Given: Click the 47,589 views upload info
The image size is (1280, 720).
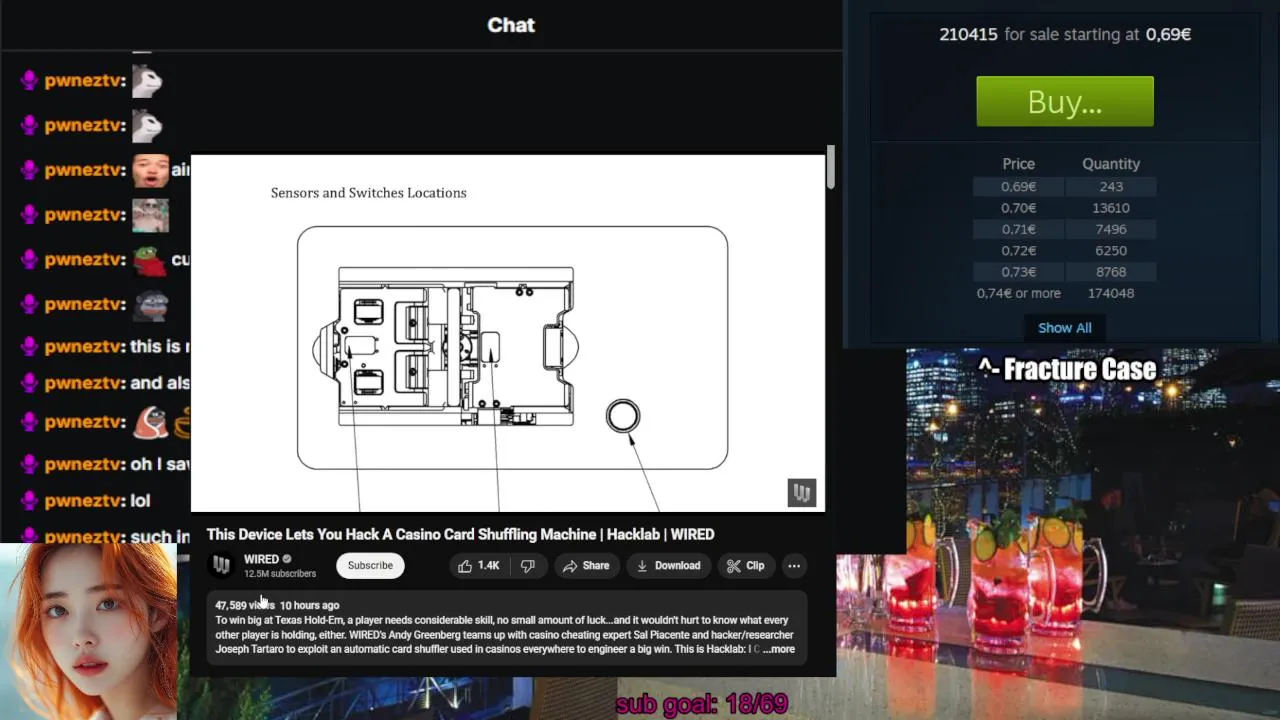Looking at the screenshot, I should pos(277,605).
